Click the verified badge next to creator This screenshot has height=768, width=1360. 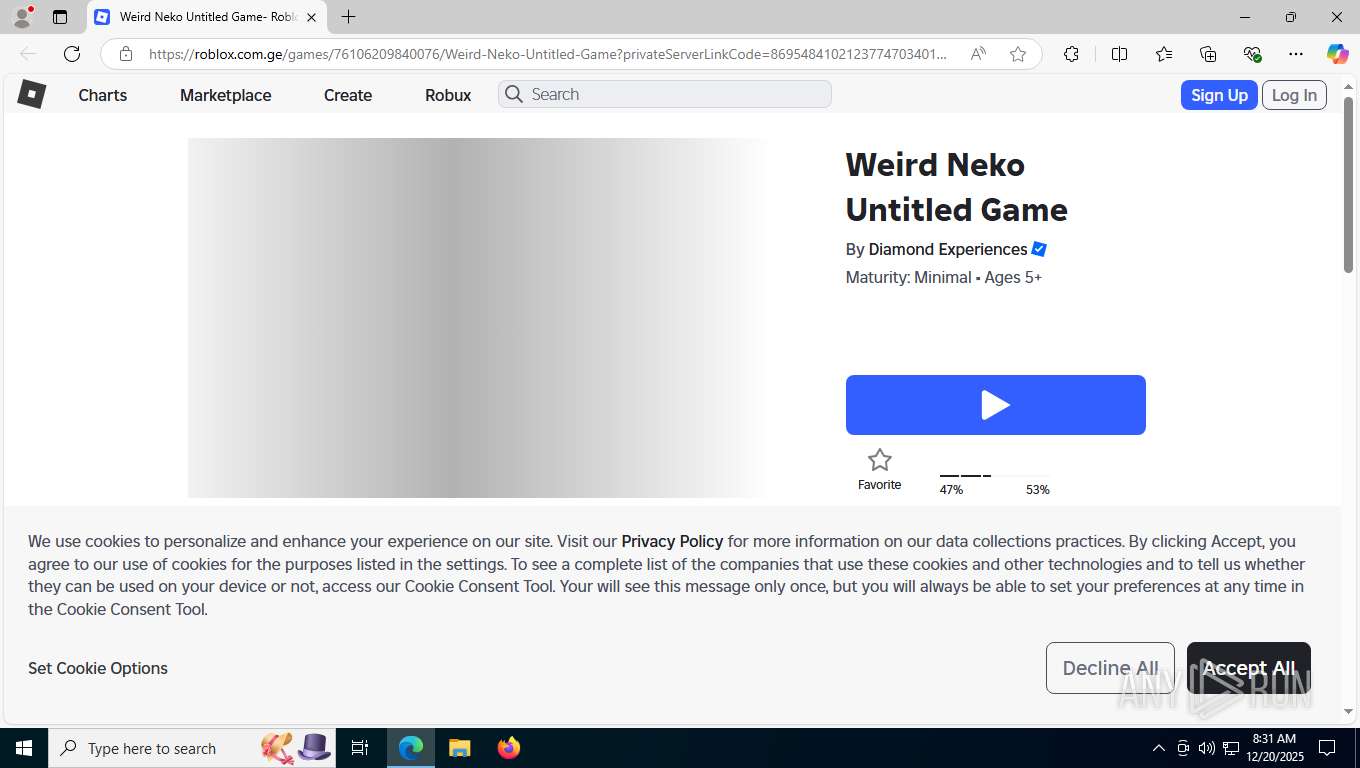coord(1039,249)
